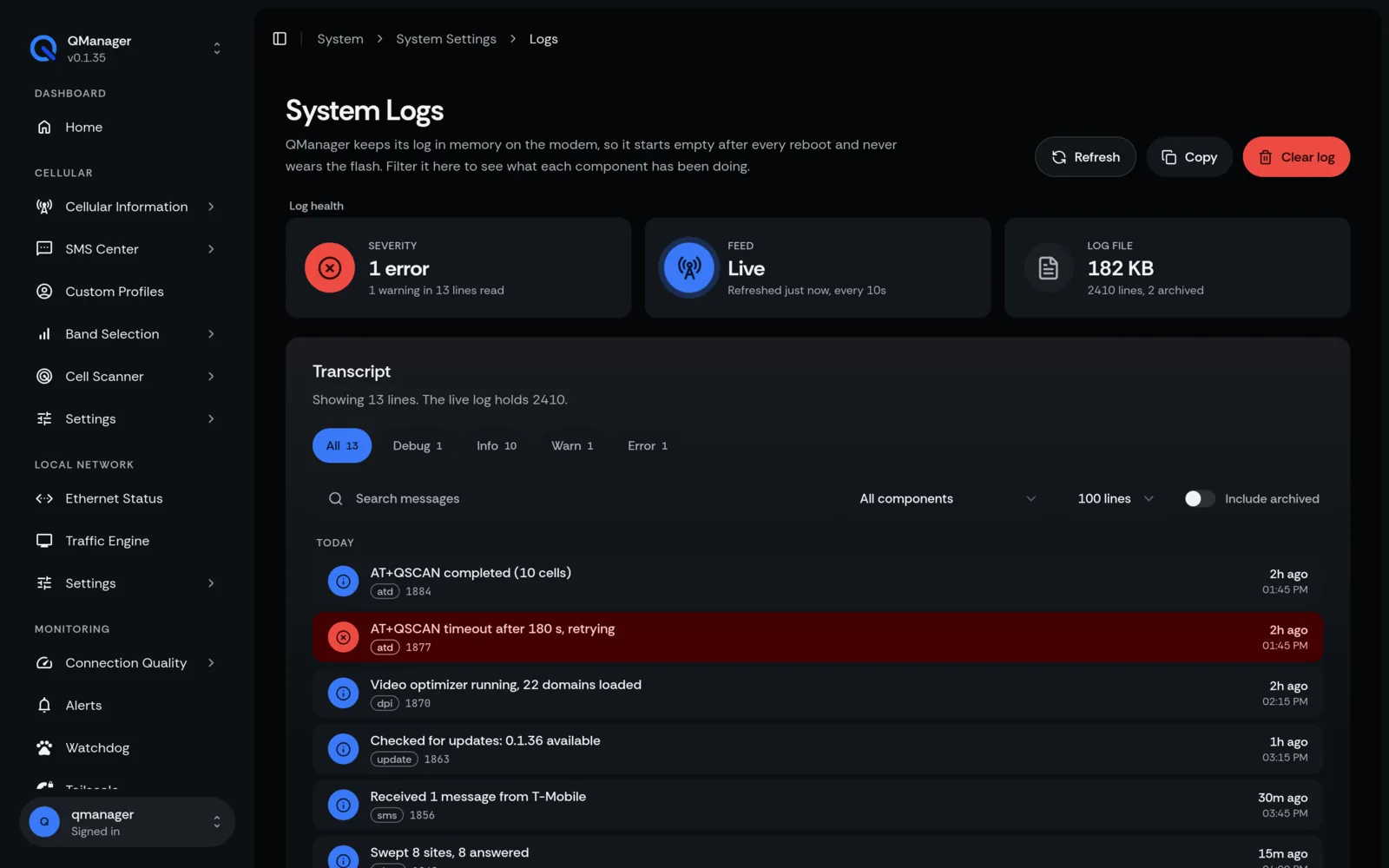Click the search magnifier icon
The image size is (1389, 868).
336,499
